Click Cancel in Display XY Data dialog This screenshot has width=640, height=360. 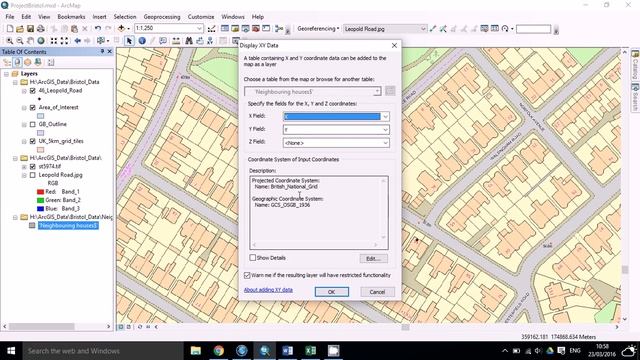tap(377, 292)
